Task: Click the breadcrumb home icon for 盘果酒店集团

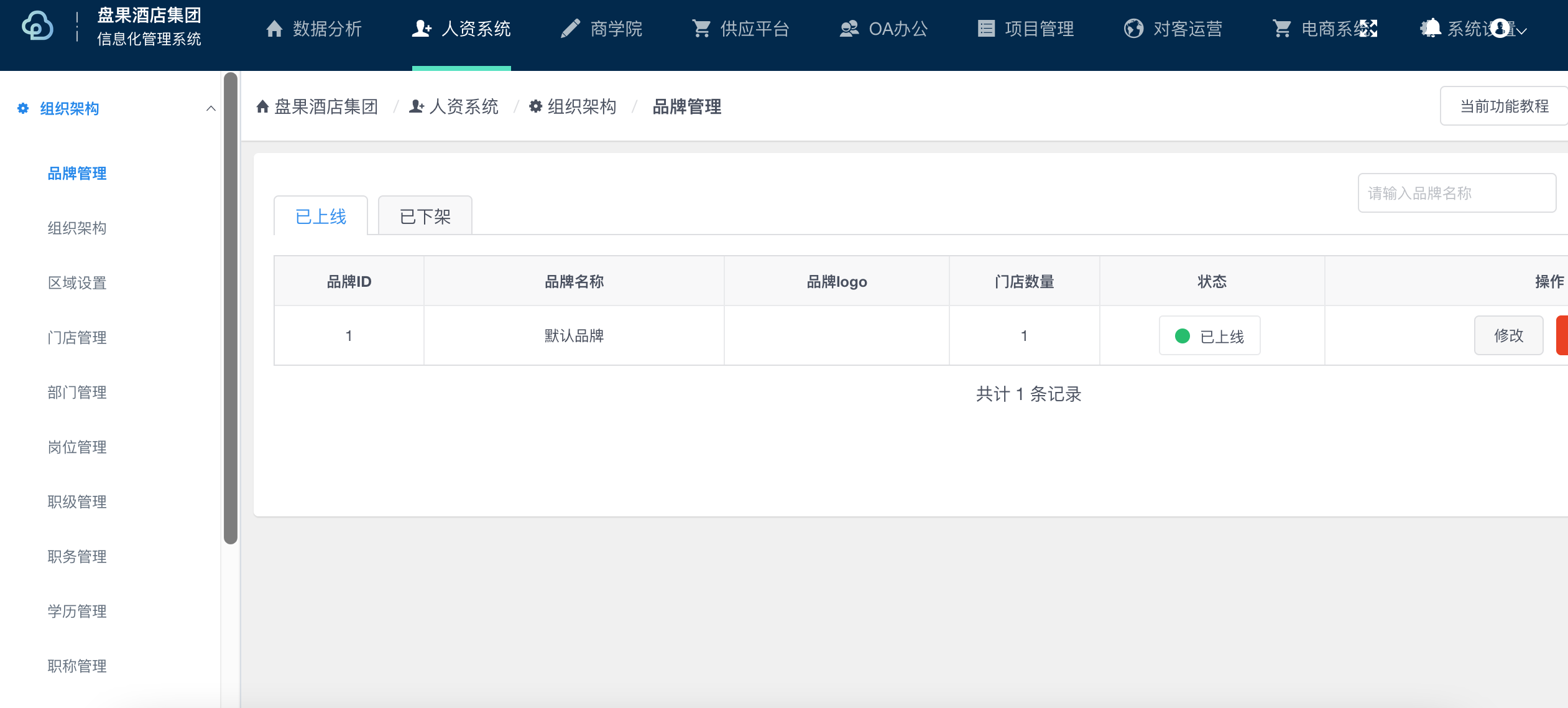Action: click(262, 107)
